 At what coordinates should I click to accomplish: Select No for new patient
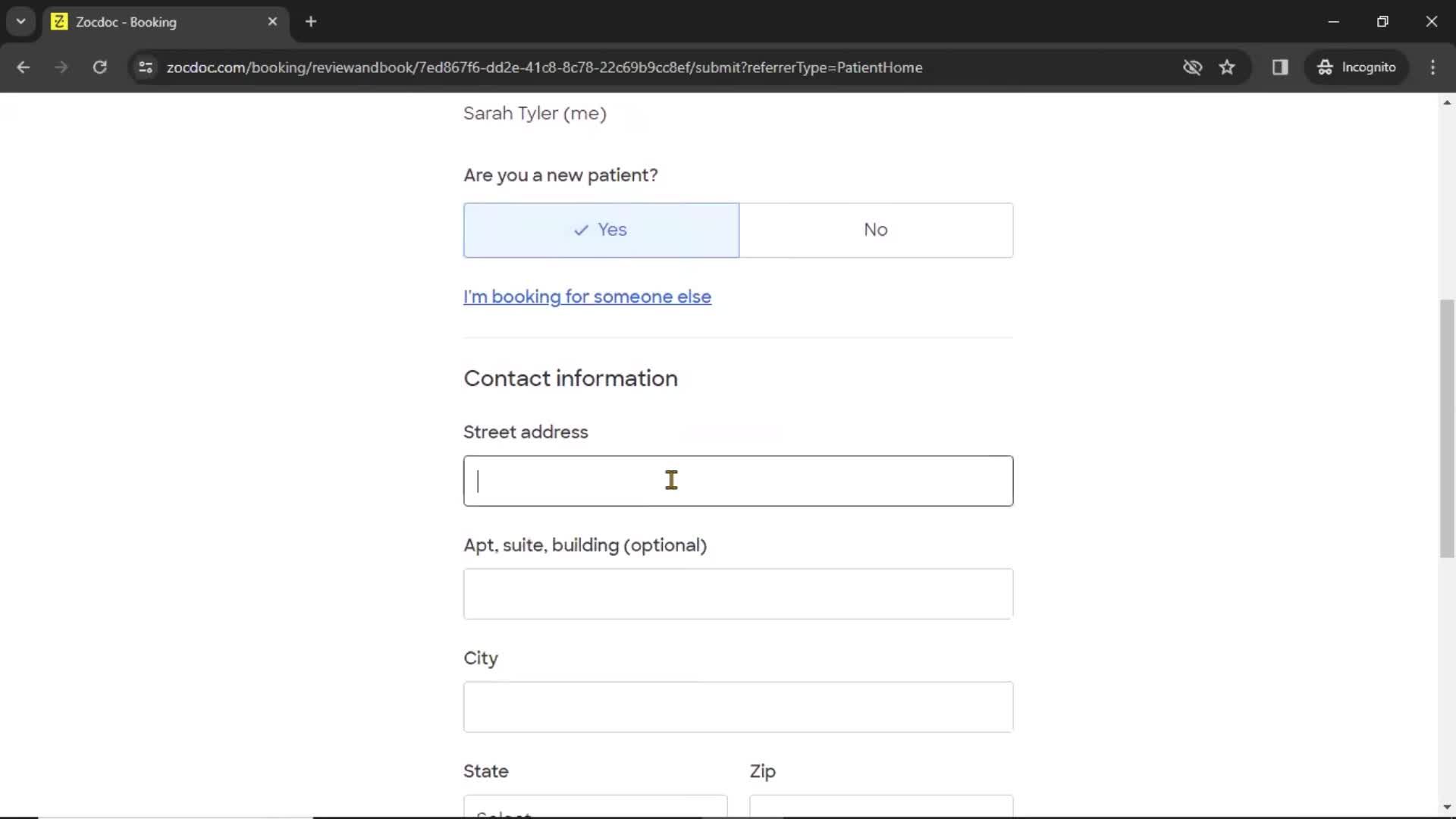(876, 230)
